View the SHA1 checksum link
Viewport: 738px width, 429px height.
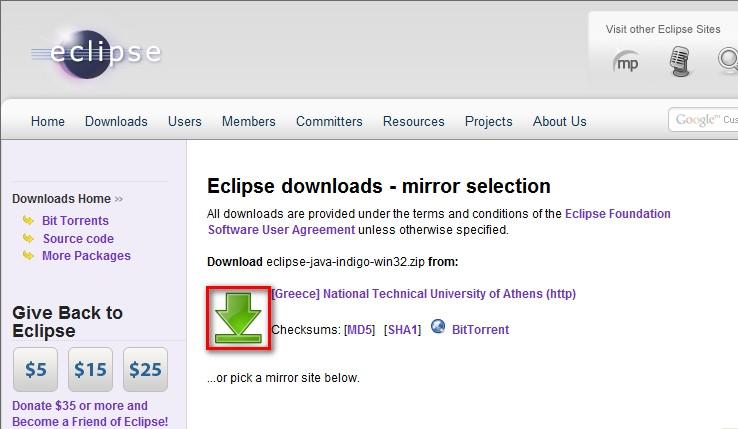[402, 330]
